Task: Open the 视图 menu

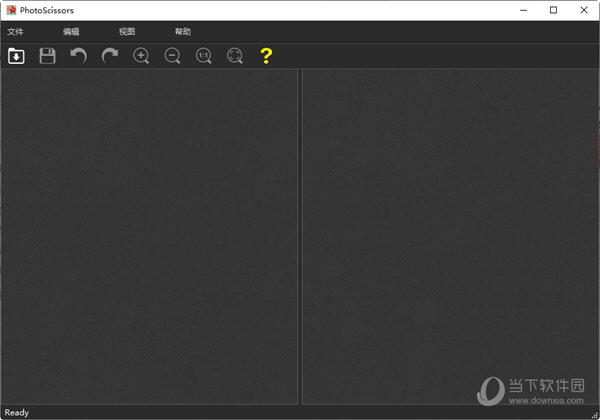Action: (127, 32)
